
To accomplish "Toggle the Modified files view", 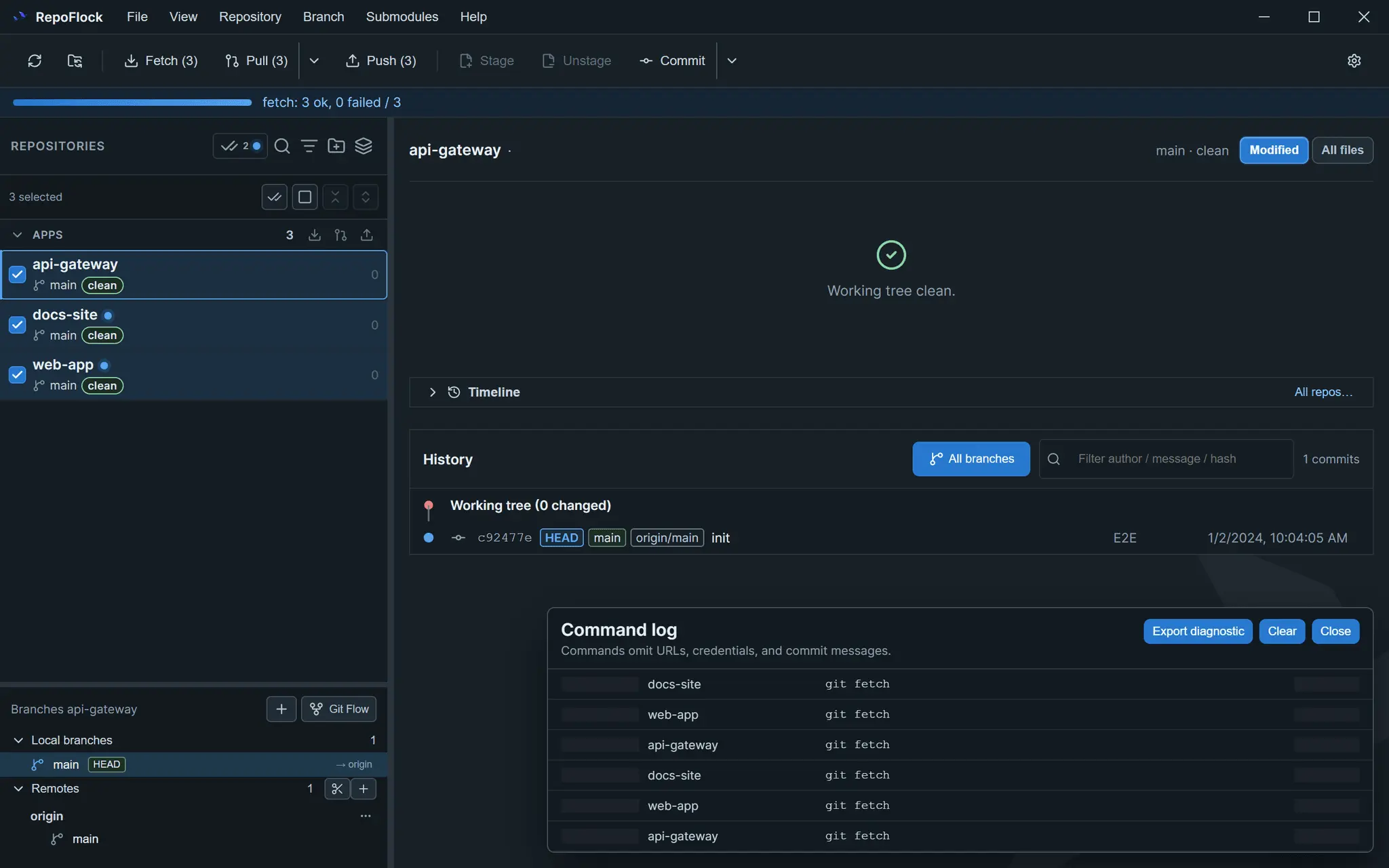I will point(1274,150).
